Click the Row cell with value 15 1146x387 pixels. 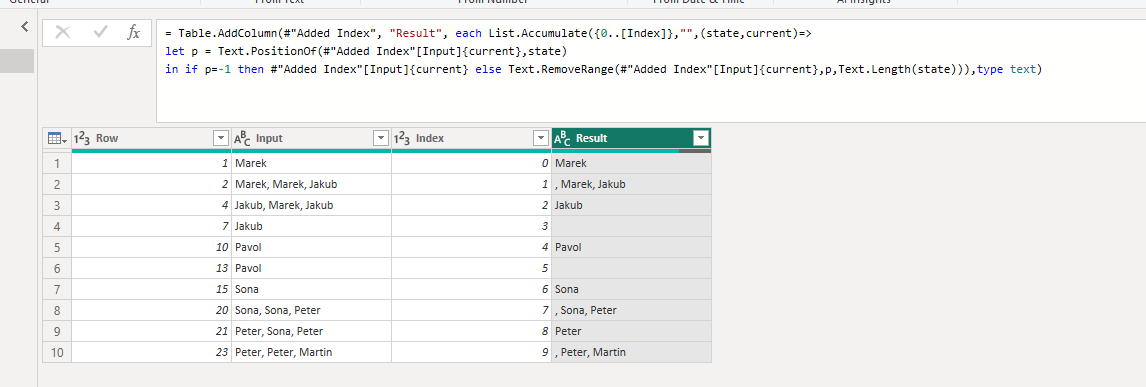coord(151,289)
